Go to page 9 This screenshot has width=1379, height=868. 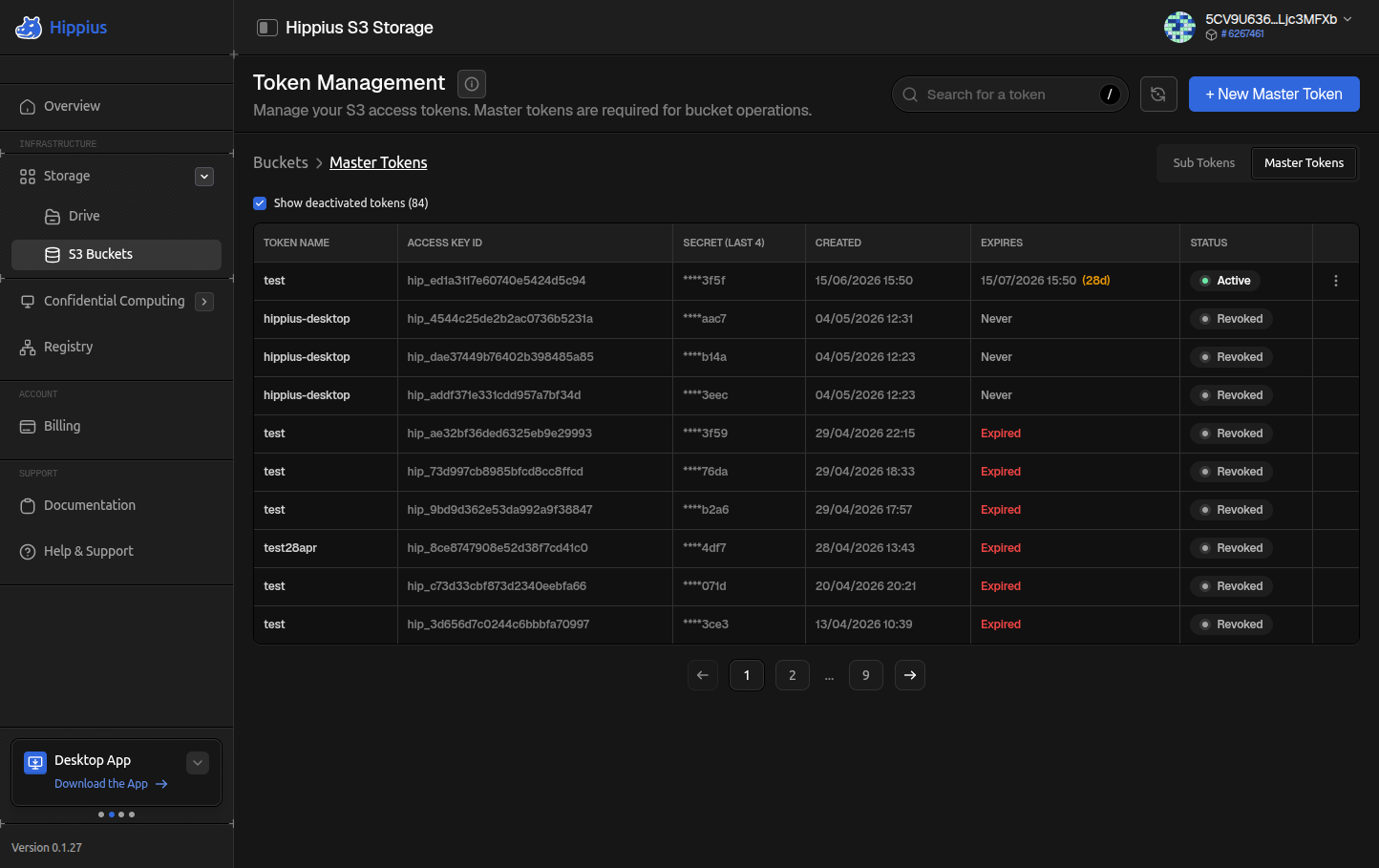[x=866, y=675]
